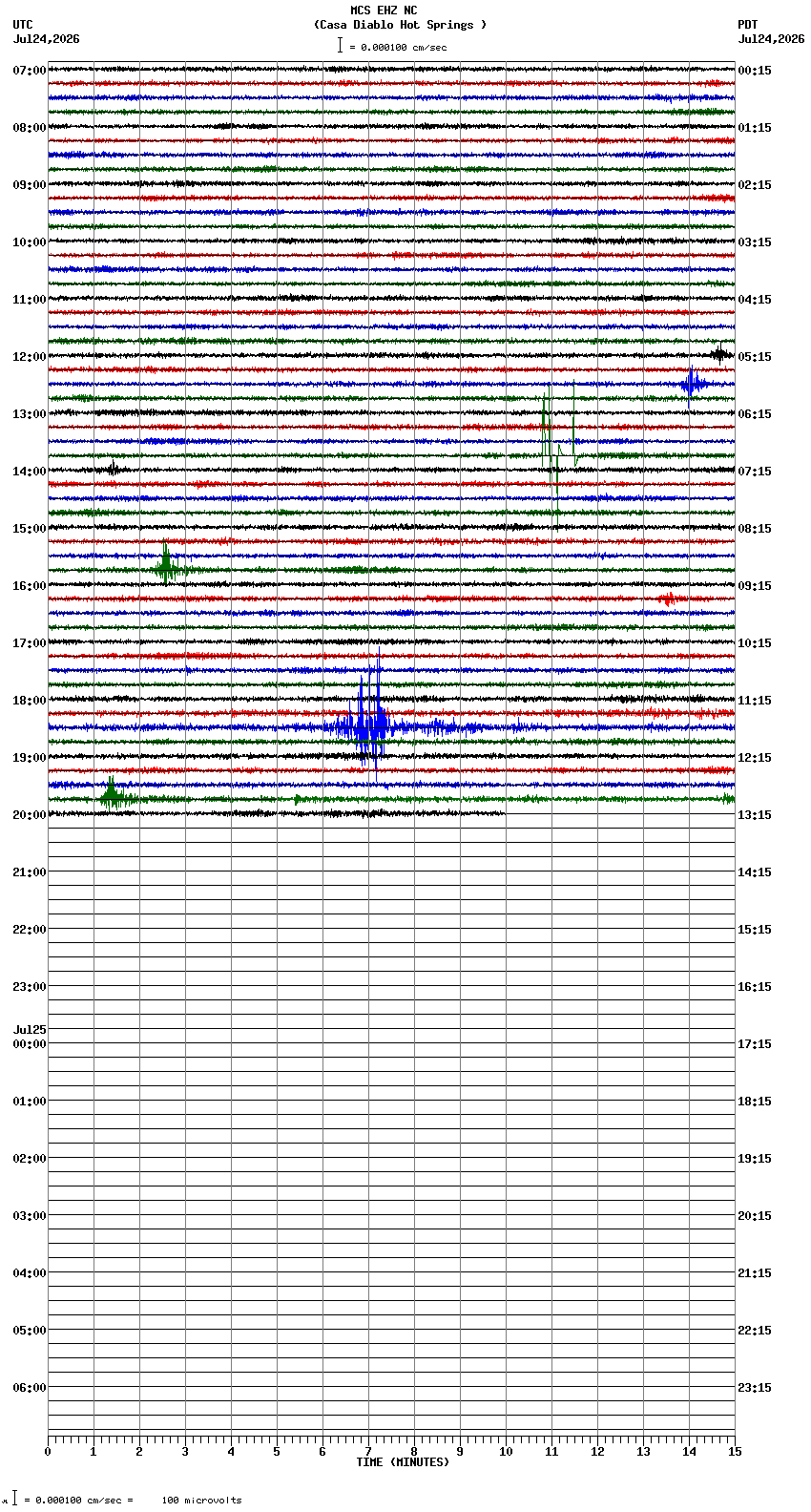Screen dimensions: 811x1512
Task: Click the 0 minute tick label
Action: pyautogui.click(x=48, y=1452)
